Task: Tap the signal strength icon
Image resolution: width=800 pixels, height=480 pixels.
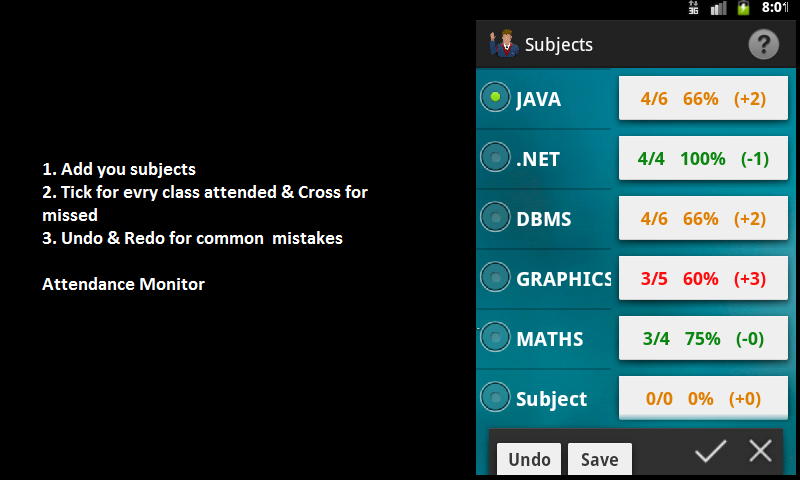Action: coord(718,8)
